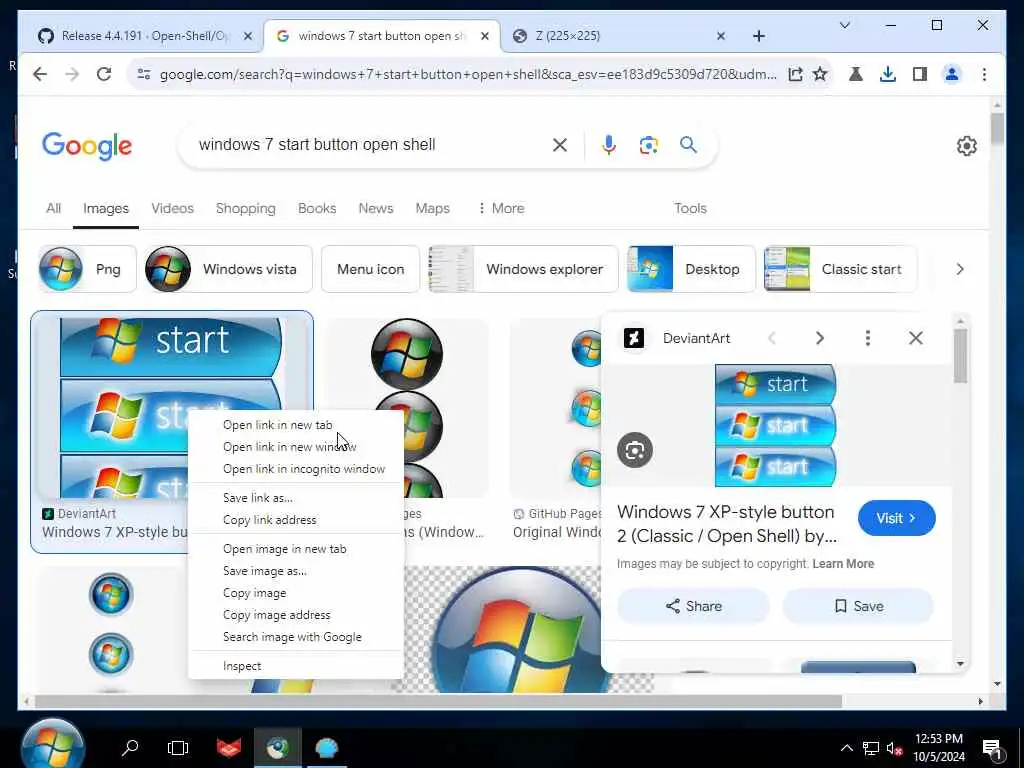This screenshot has width=1024, height=768.
Task: Open Chrome tab search dropdown
Action: point(844,25)
